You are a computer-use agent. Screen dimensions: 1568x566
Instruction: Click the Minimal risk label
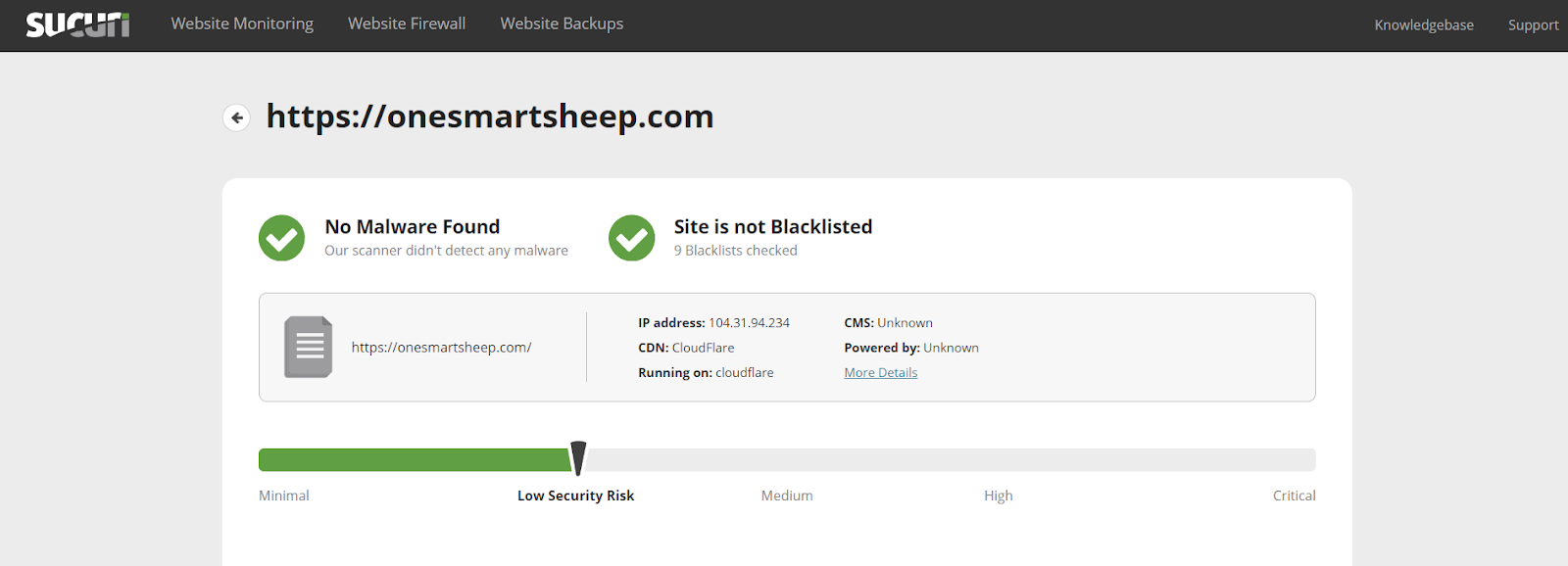[284, 495]
